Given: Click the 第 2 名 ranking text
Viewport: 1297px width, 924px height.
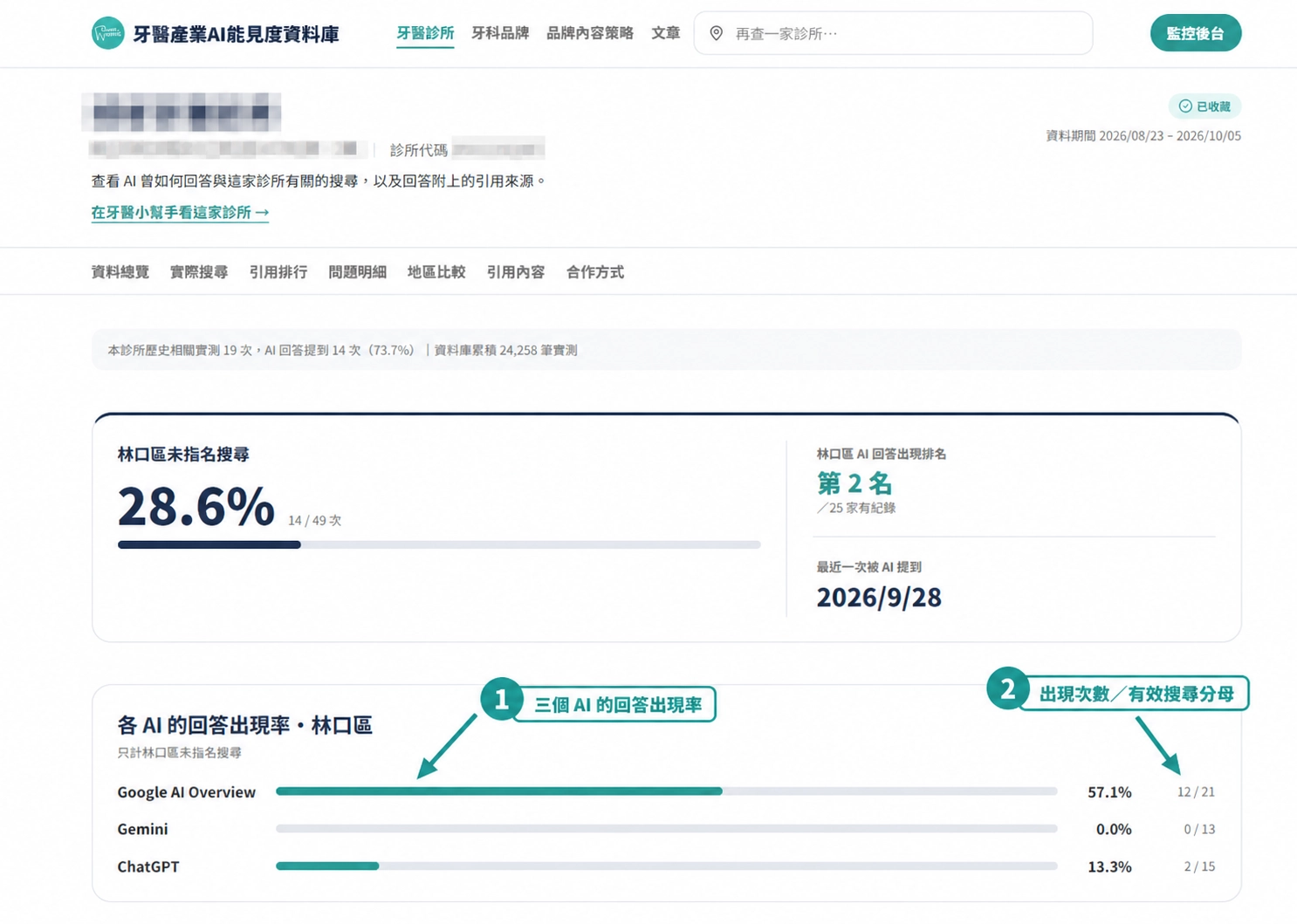Looking at the screenshot, I should 854,483.
